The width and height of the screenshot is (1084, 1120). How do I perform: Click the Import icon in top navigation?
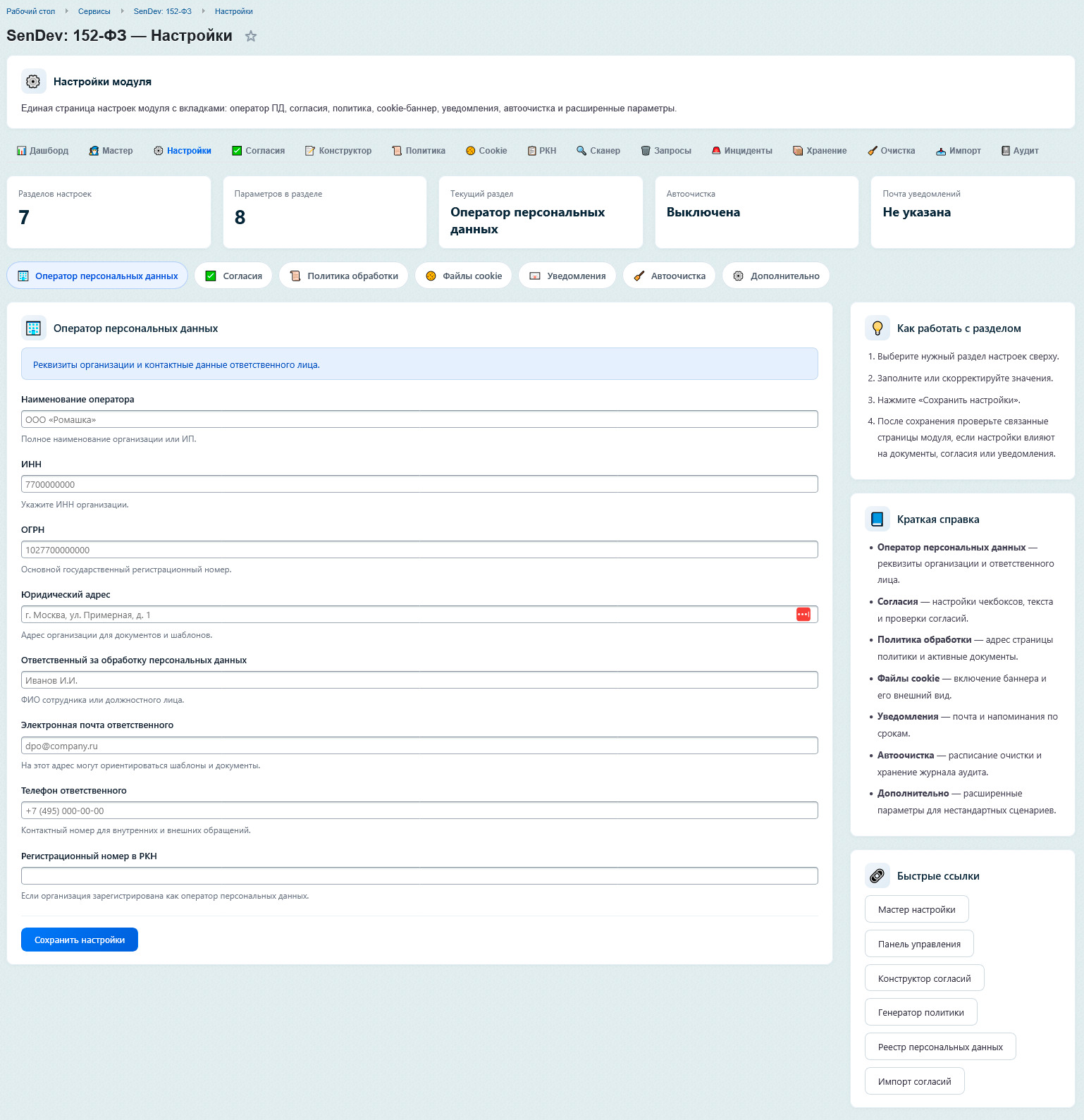(x=941, y=151)
